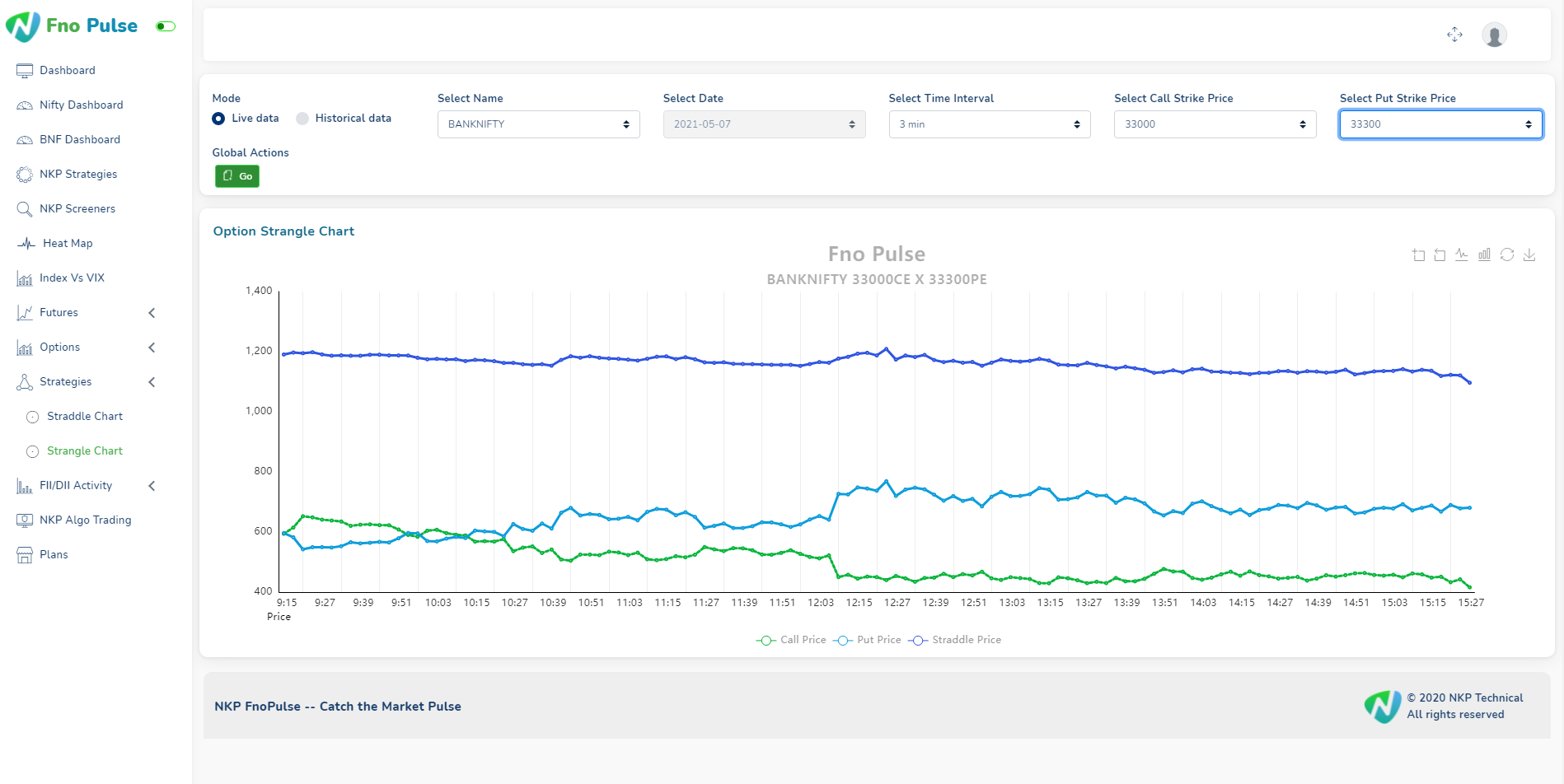The height and width of the screenshot is (784, 1564).
Task: Click the Futures line chart icon
Action: click(x=25, y=313)
